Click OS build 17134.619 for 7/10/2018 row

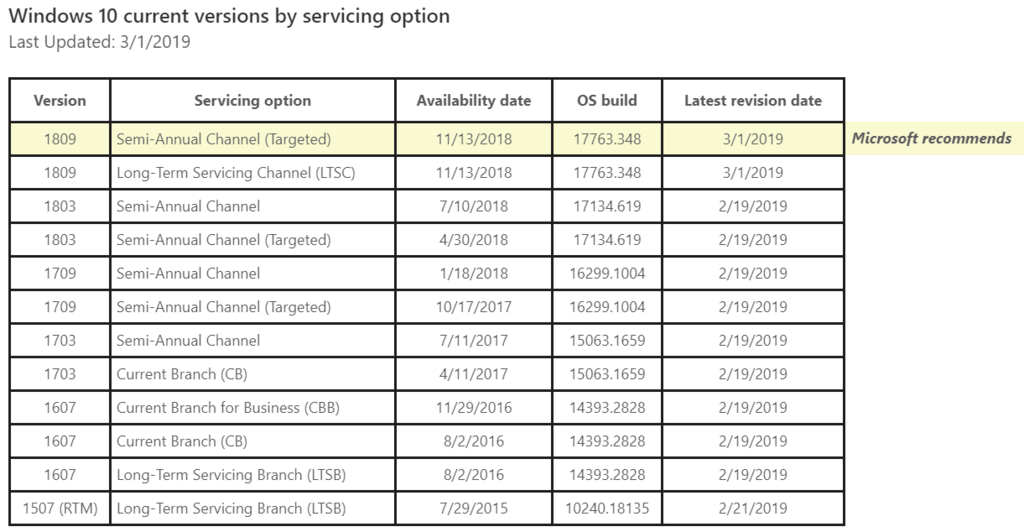pos(607,206)
